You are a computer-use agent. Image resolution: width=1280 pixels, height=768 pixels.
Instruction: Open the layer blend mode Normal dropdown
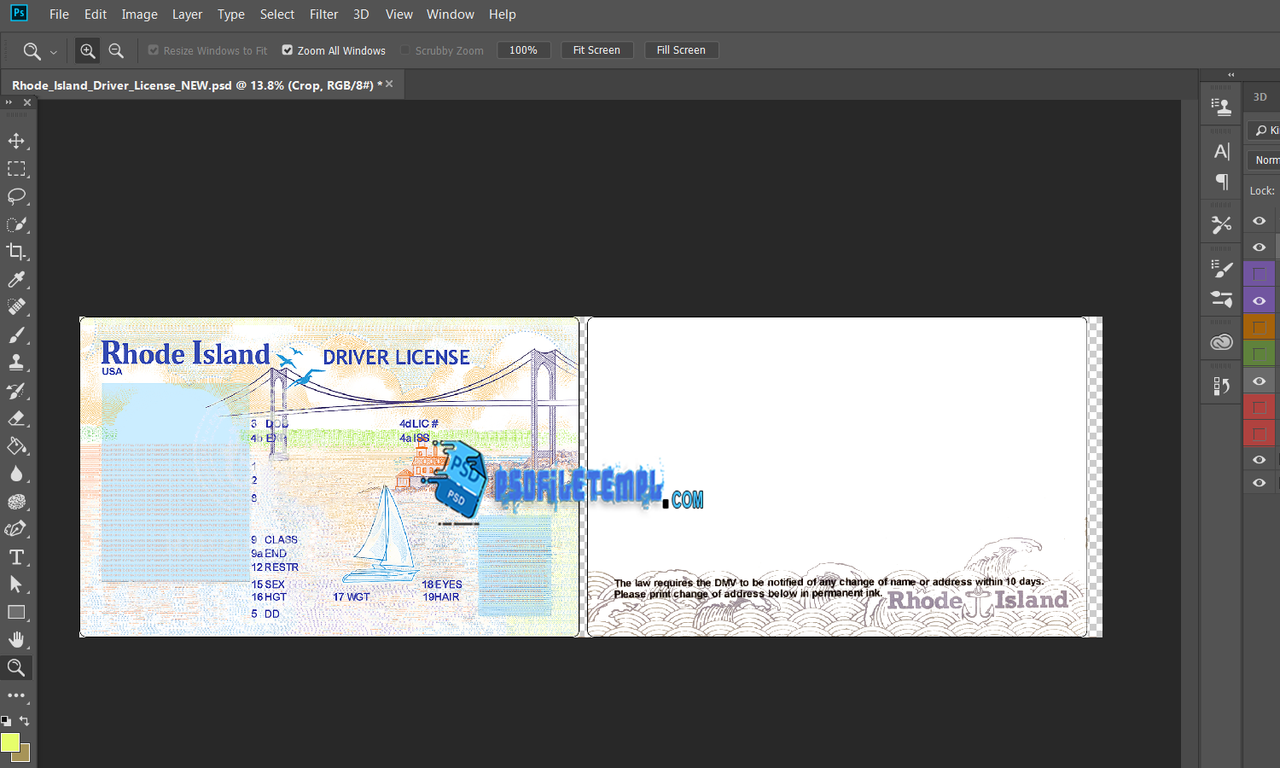(x=1265, y=160)
